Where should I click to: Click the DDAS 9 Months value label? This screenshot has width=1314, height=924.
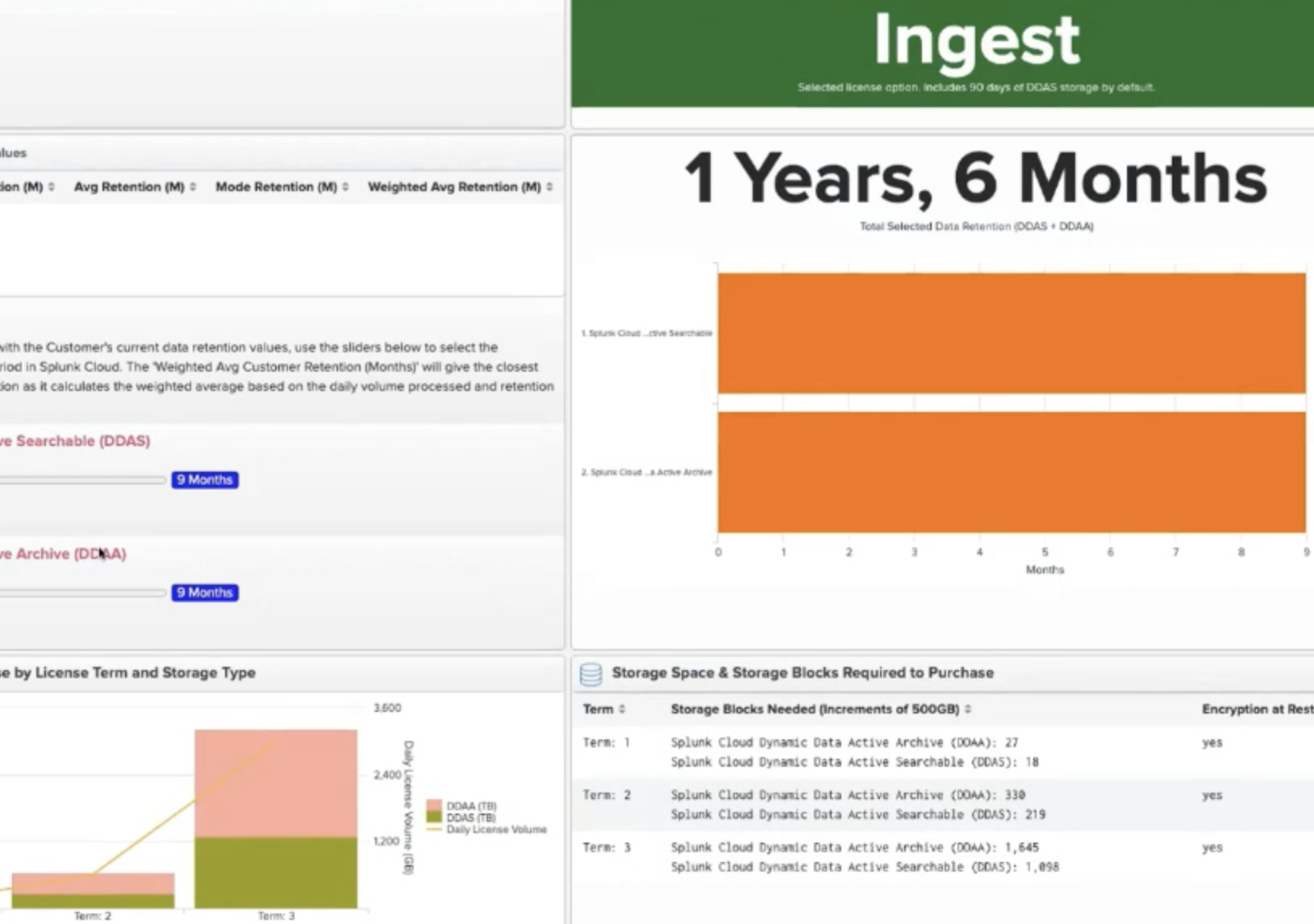tap(205, 480)
